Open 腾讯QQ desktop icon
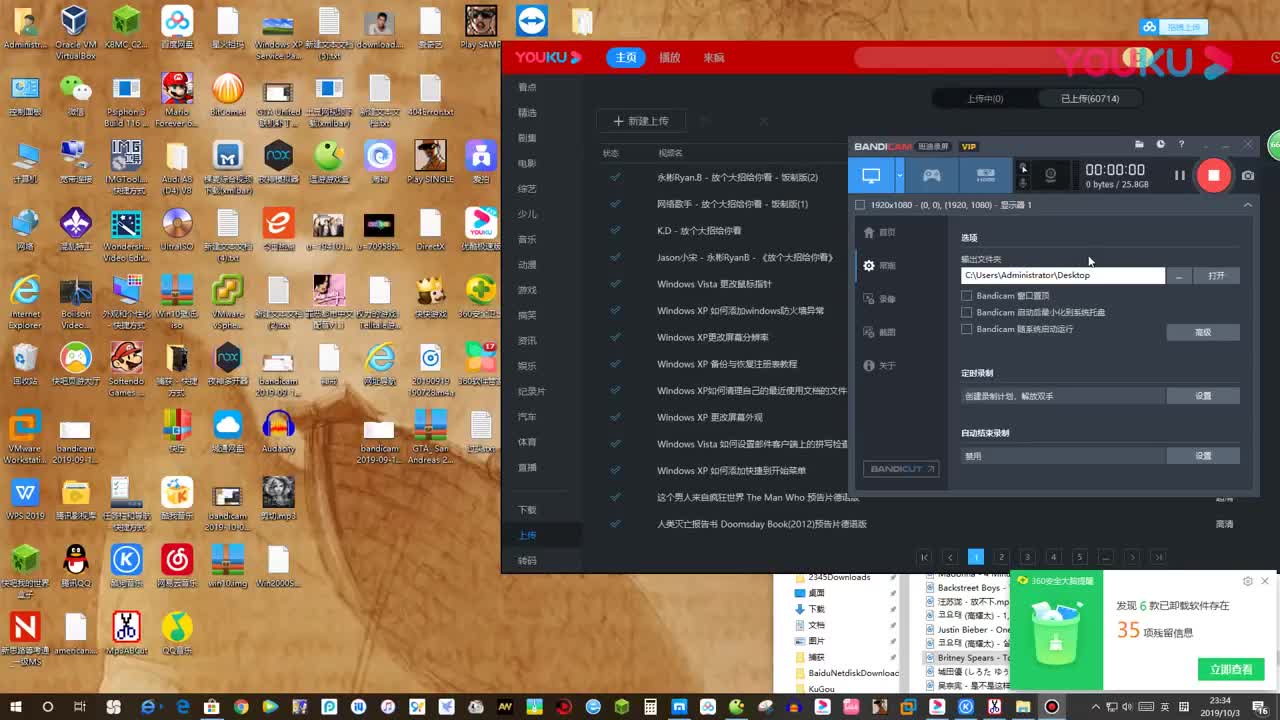 pyautogui.click(x=75, y=565)
